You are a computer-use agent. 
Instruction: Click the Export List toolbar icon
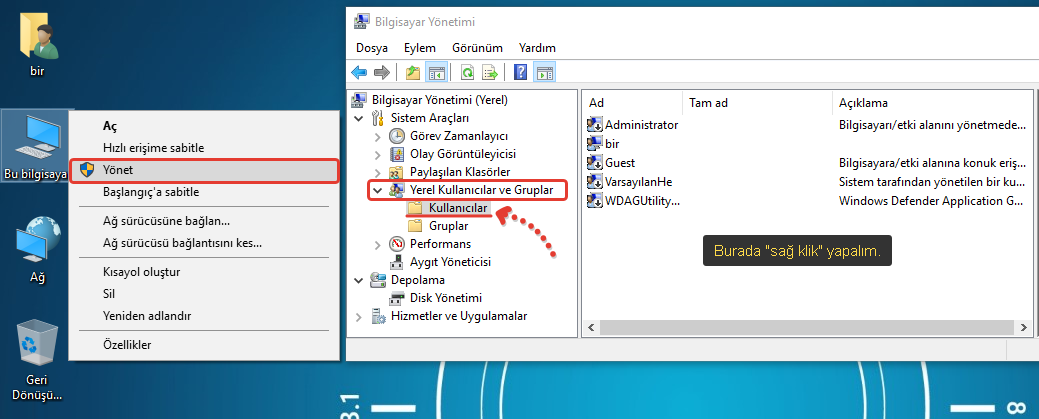pos(490,72)
